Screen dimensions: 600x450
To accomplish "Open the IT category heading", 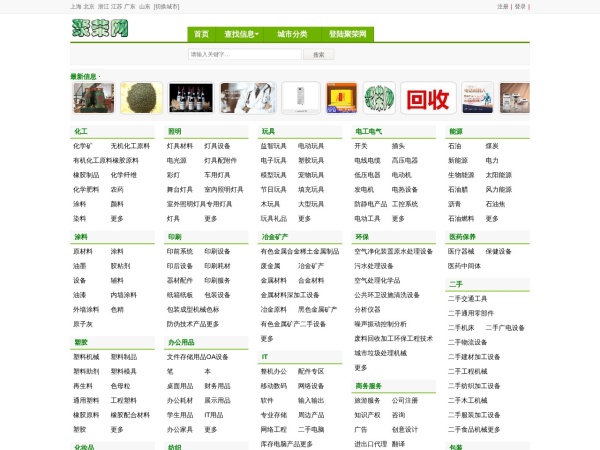I will (x=264, y=357).
